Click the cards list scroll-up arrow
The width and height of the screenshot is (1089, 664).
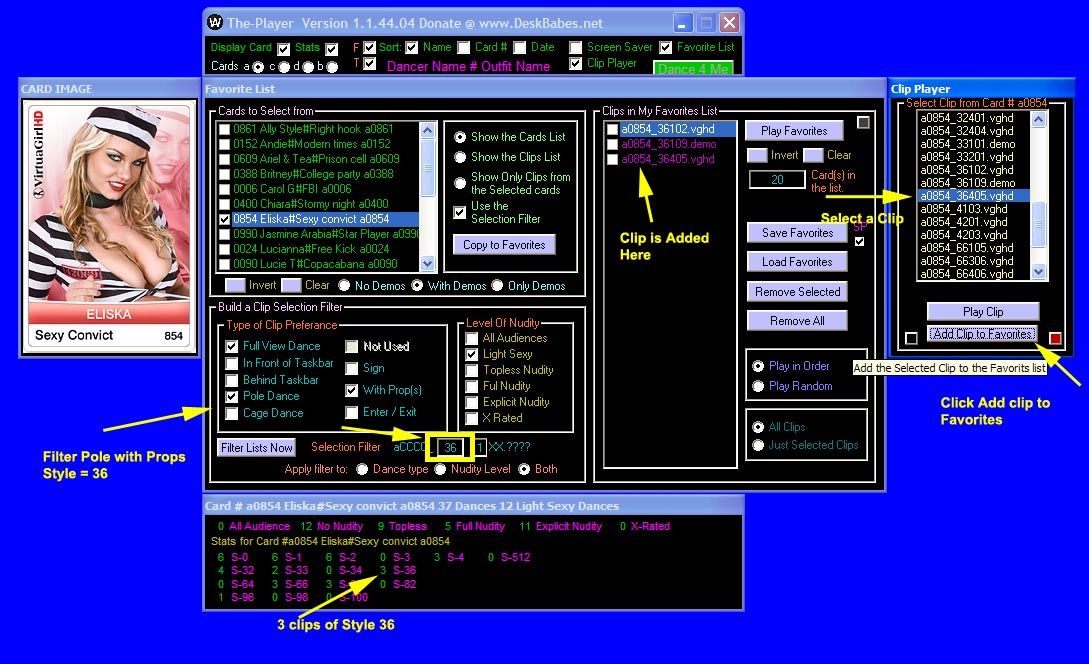pos(427,130)
